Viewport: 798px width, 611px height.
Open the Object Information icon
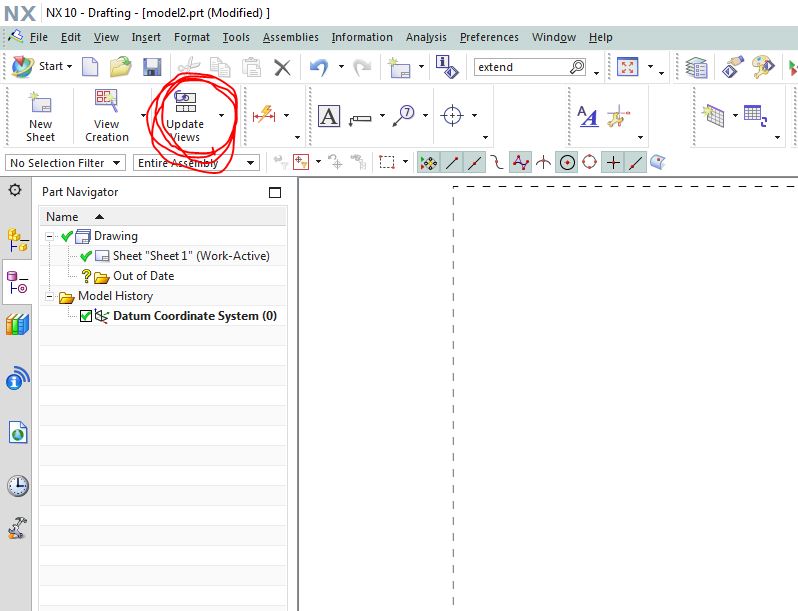click(x=447, y=67)
